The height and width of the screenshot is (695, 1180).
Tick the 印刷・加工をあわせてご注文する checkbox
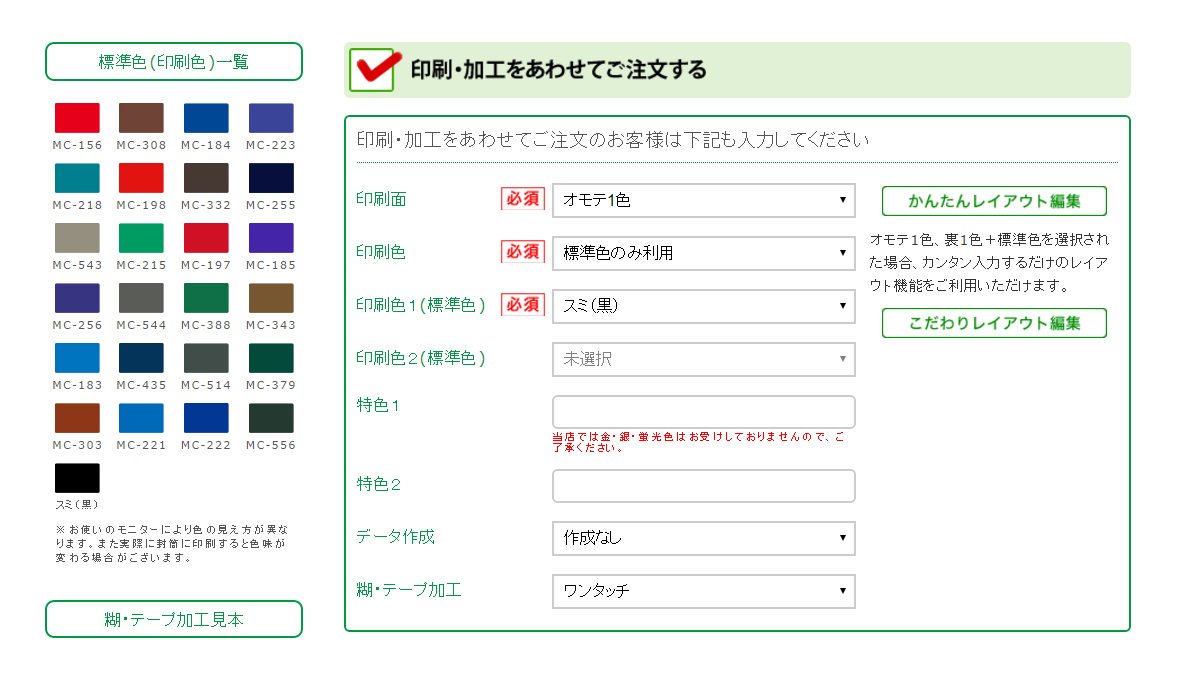[x=373, y=70]
